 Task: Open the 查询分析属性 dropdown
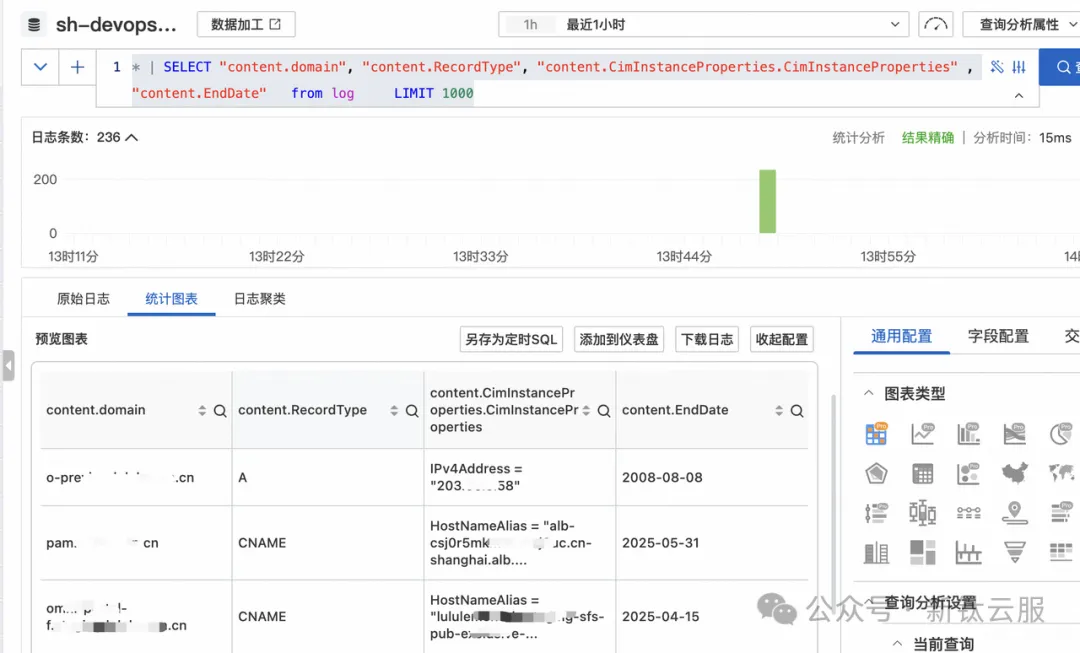[x=1020, y=24]
